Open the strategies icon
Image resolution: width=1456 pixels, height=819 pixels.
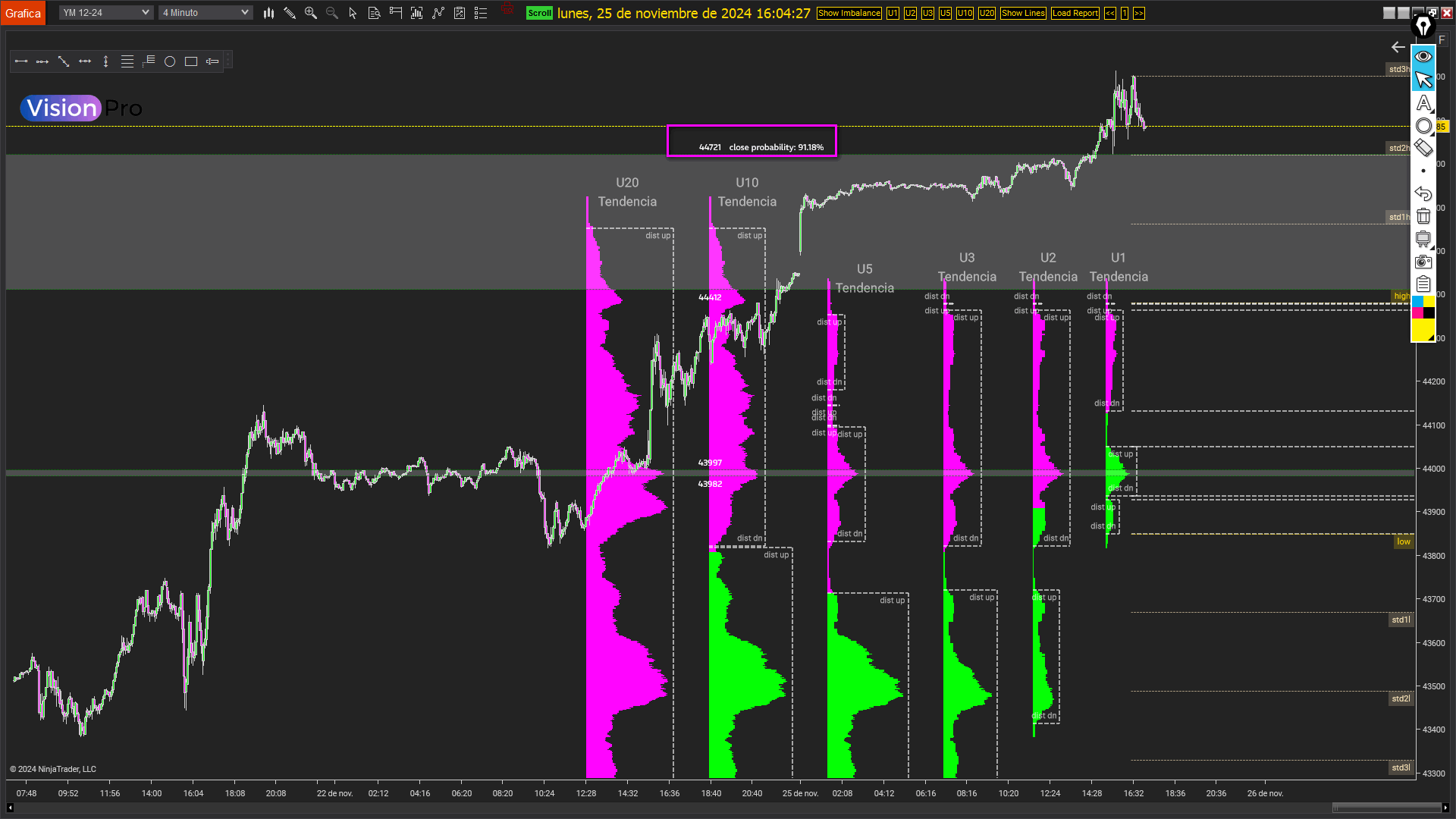(x=460, y=13)
